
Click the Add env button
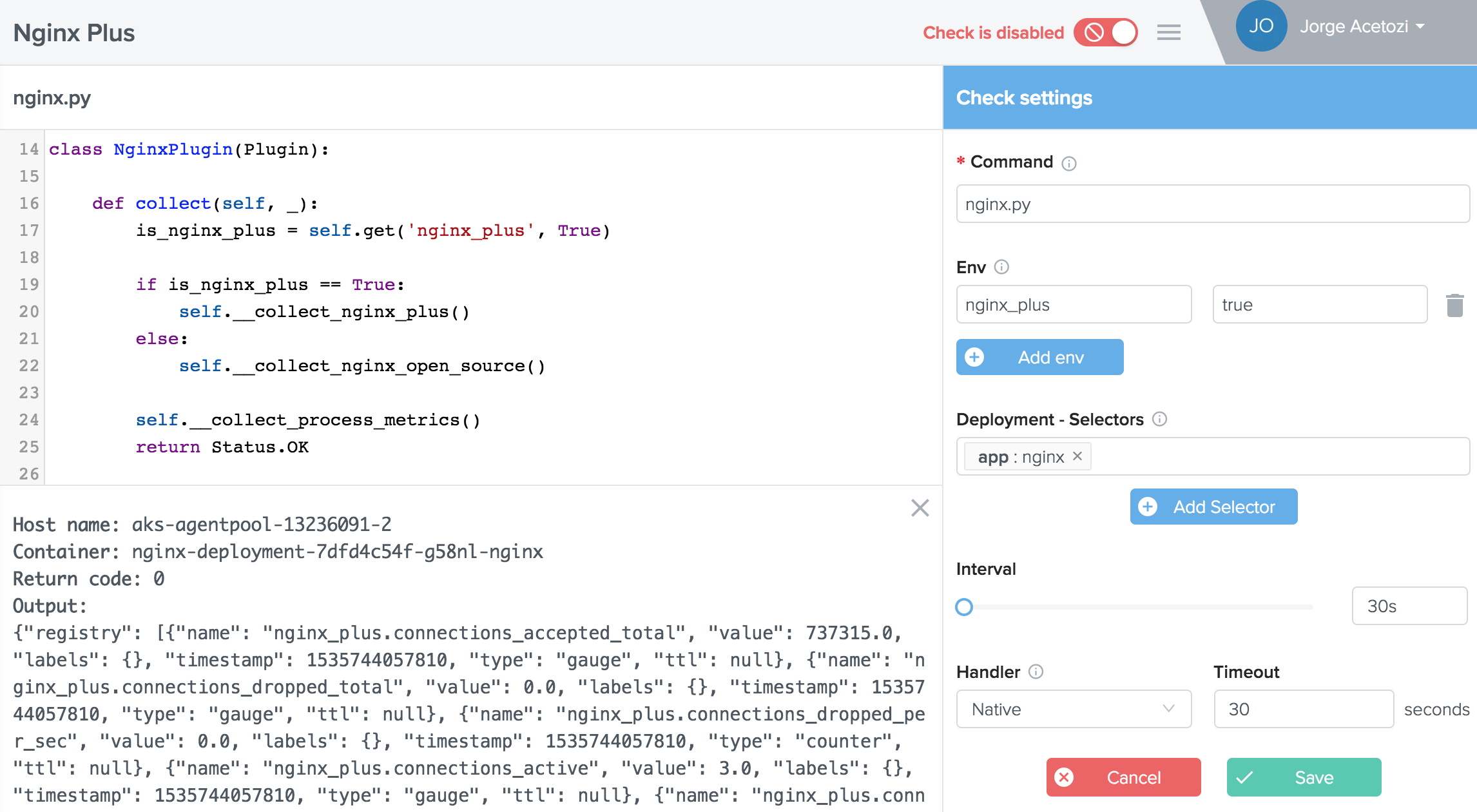tap(1039, 356)
